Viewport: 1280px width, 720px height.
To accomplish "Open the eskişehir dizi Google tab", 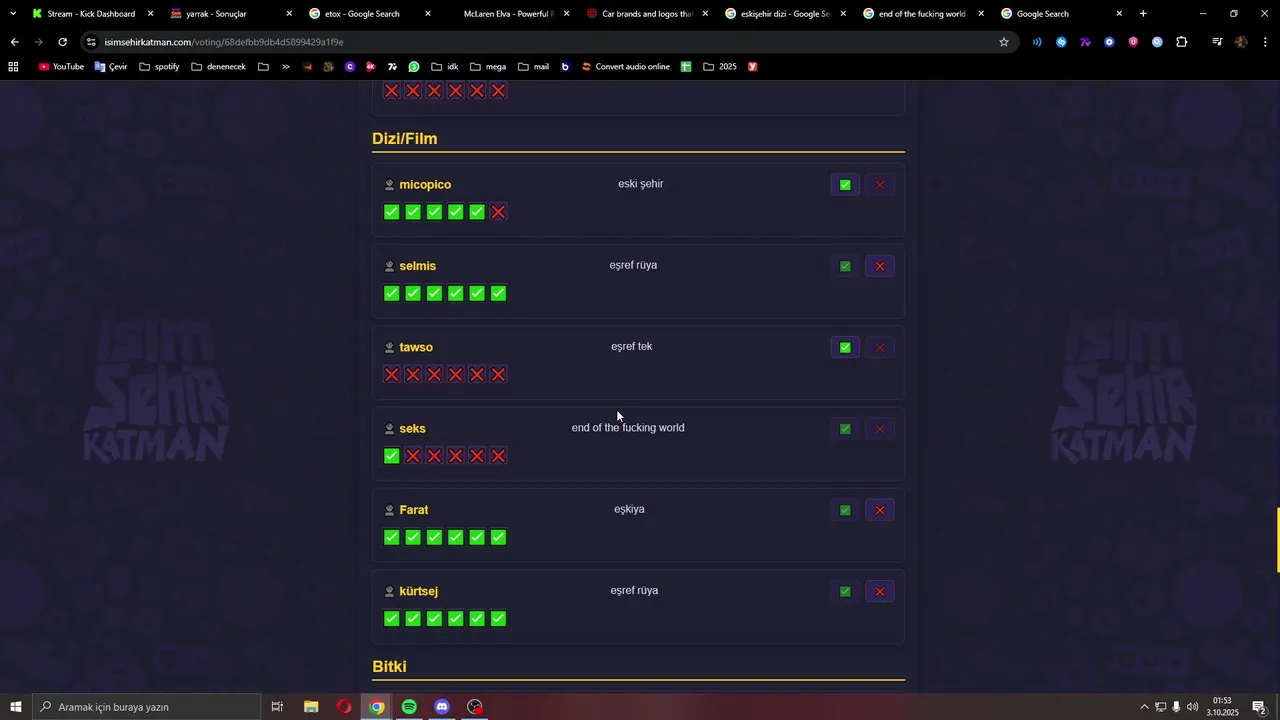I will coord(783,14).
